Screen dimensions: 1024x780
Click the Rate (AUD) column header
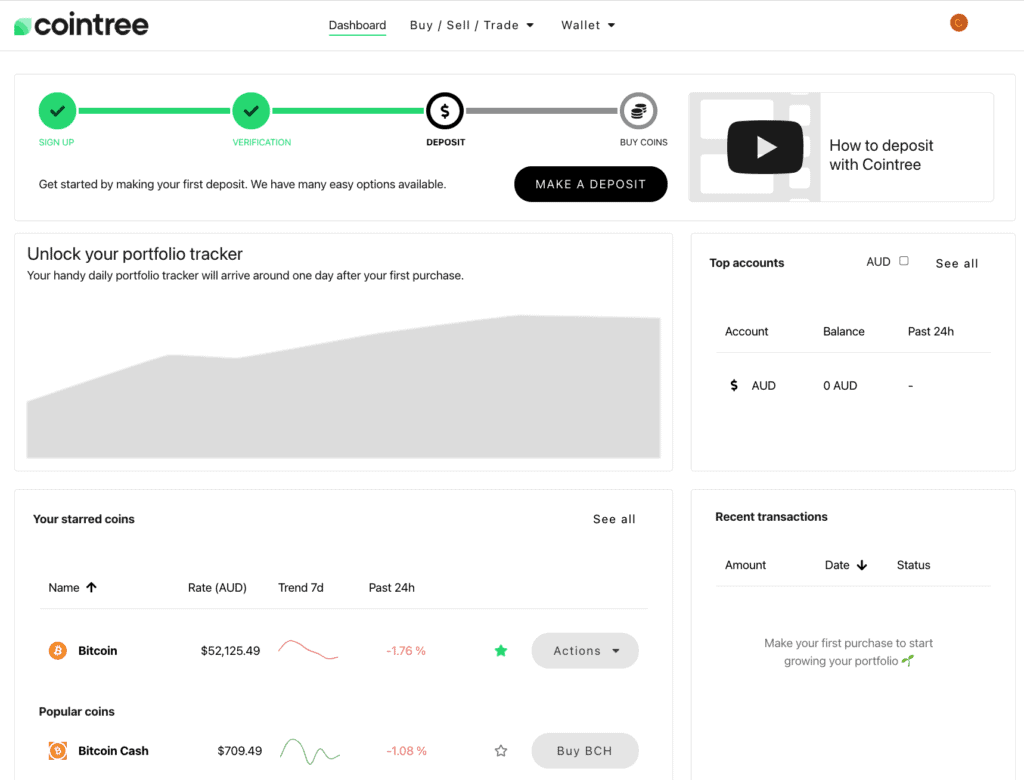pos(217,587)
